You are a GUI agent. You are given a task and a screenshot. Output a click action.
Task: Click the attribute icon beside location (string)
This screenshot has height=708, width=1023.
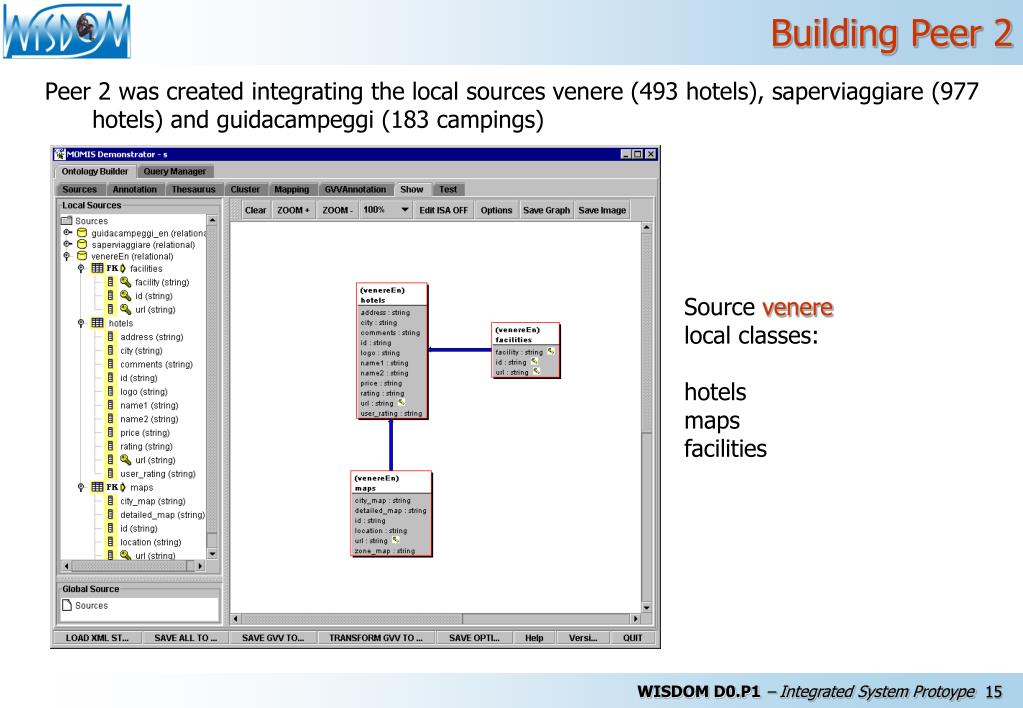[x=110, y=542]
